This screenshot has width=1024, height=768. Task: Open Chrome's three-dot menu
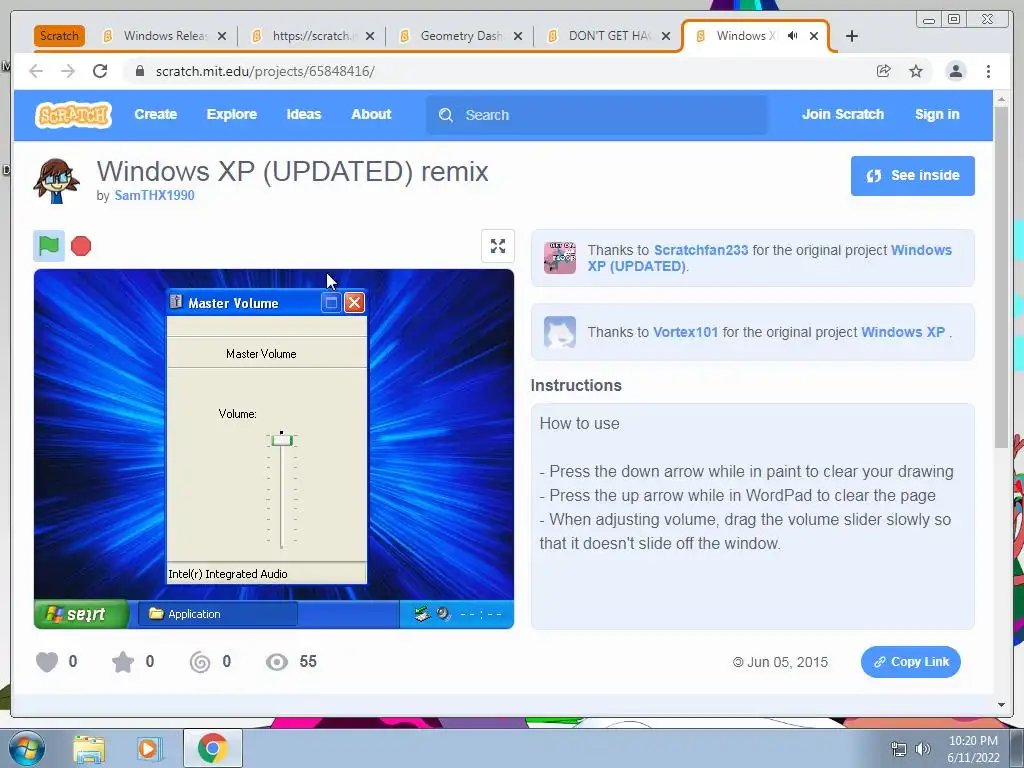pyautogui.click(x=988, y=71)
